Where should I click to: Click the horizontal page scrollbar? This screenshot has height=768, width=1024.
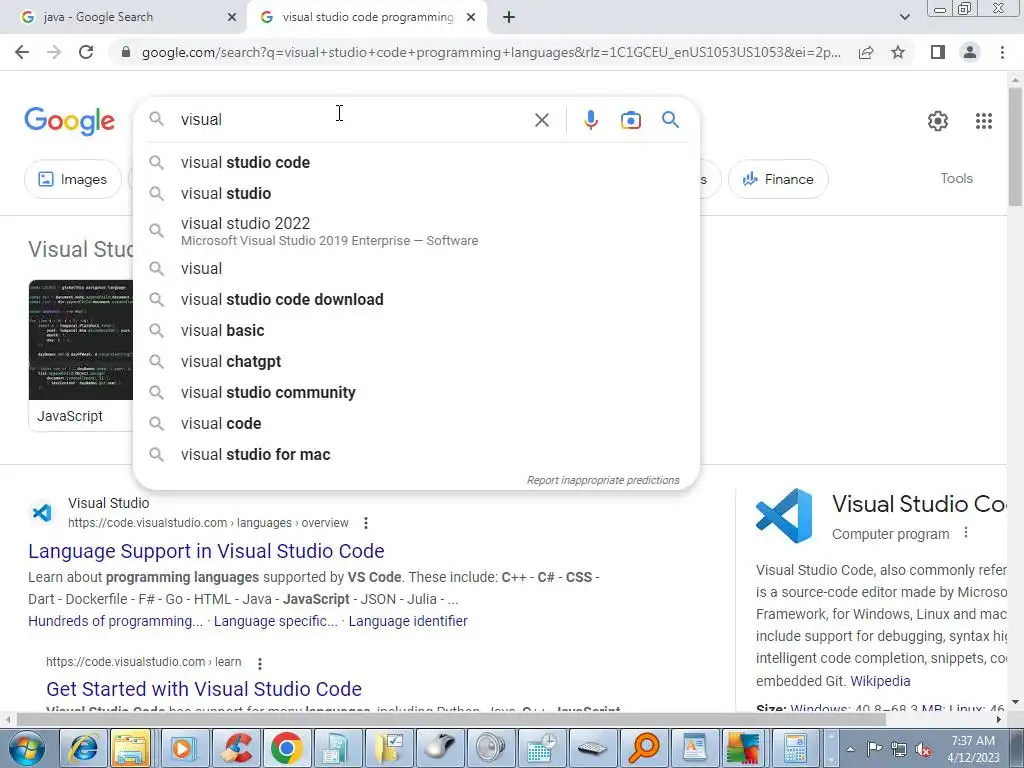451,719
